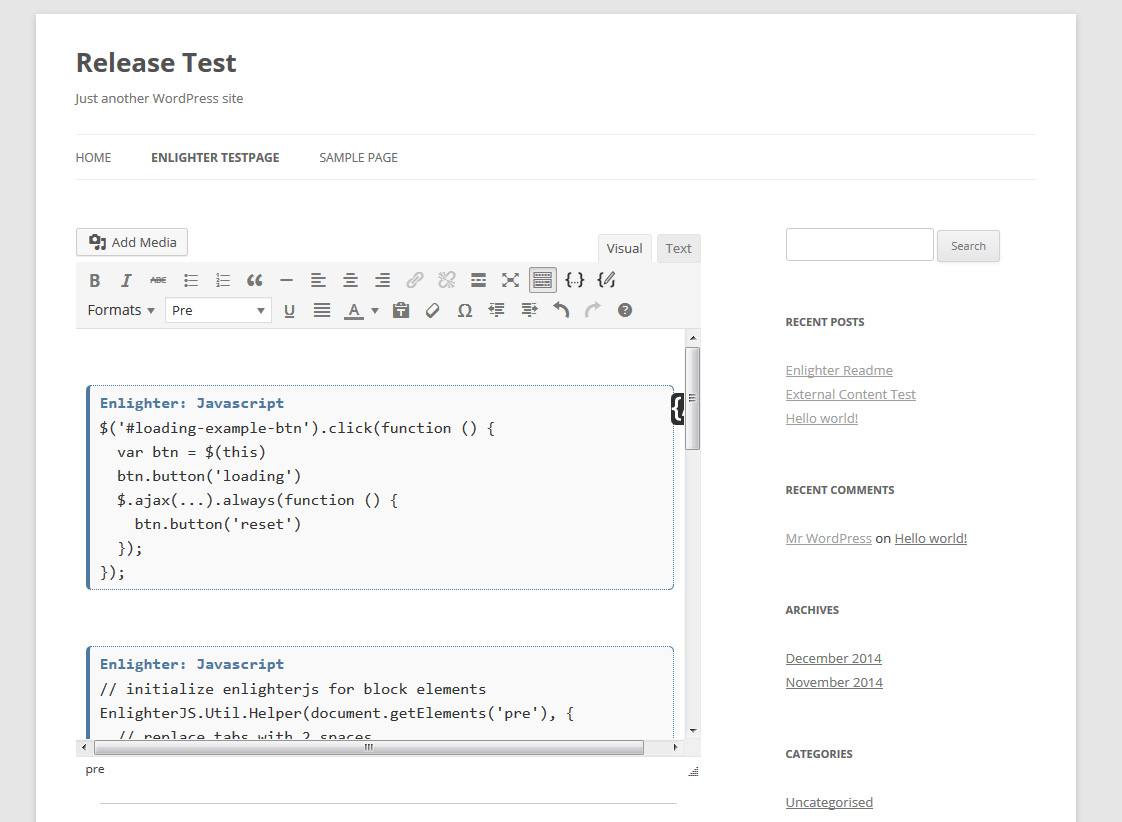Toggle bold formatting in editor toolbar
Screen dimensions: 1122x822
(95, 280)
